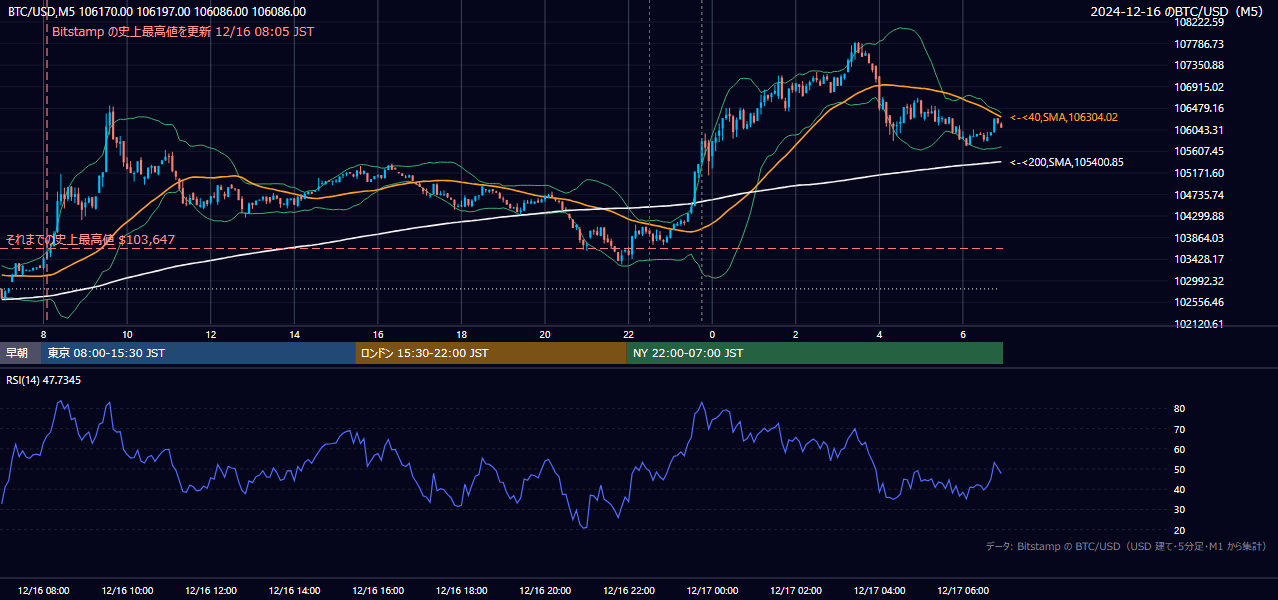Click price axis value 103428.17
The height and width of the screenshot is (600, 1278).
(x=1199, y=259)
